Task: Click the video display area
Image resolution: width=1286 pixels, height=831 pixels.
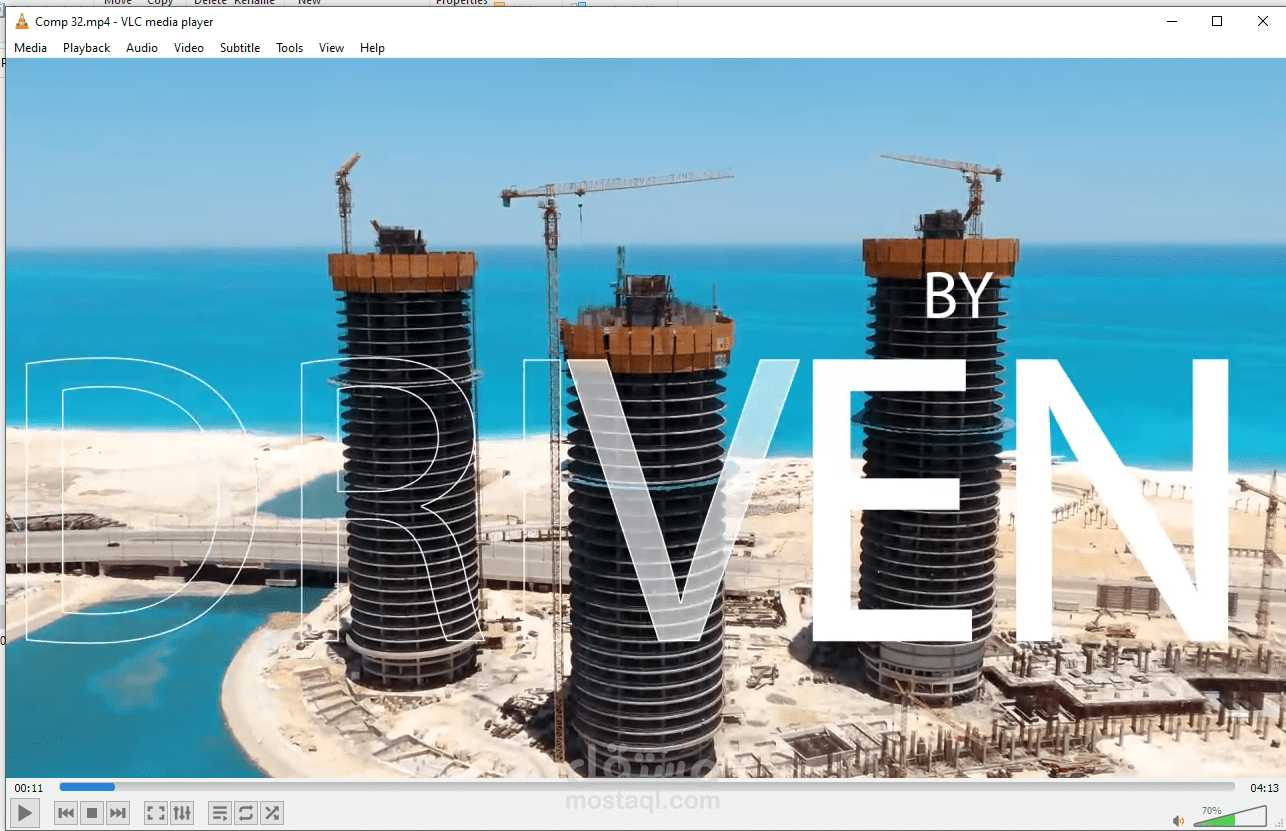Action: tap(645, 418)
